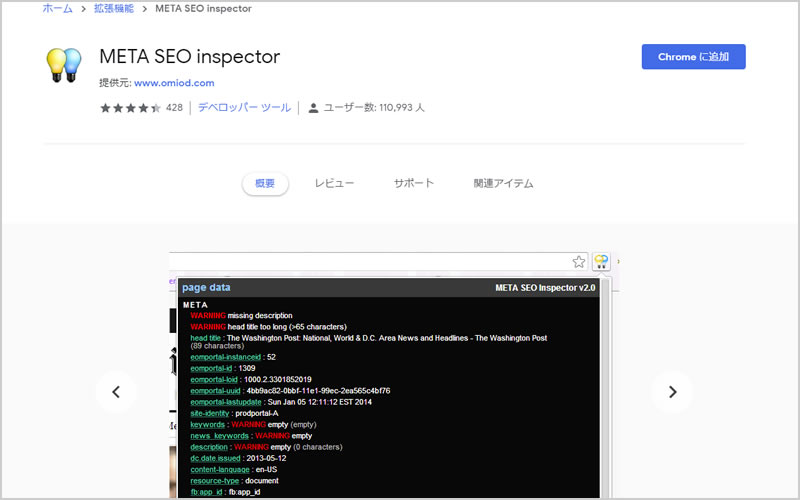Screen dimensions: 800x500
Task: Click the WARNING missing description line
Action: (241, 315)
